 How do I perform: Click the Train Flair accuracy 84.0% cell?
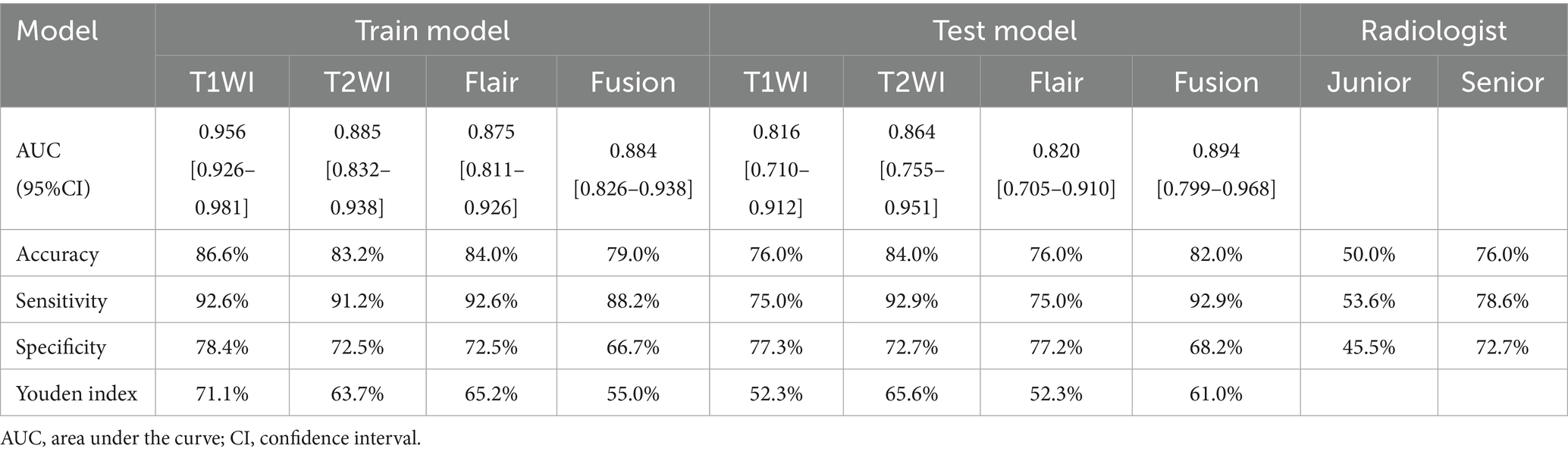491,254
